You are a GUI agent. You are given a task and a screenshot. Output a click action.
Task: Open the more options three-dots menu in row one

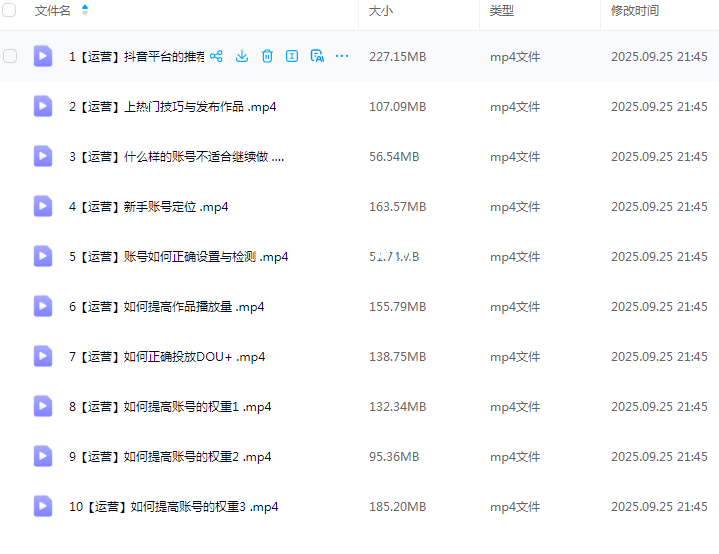[x=342, y=57]
